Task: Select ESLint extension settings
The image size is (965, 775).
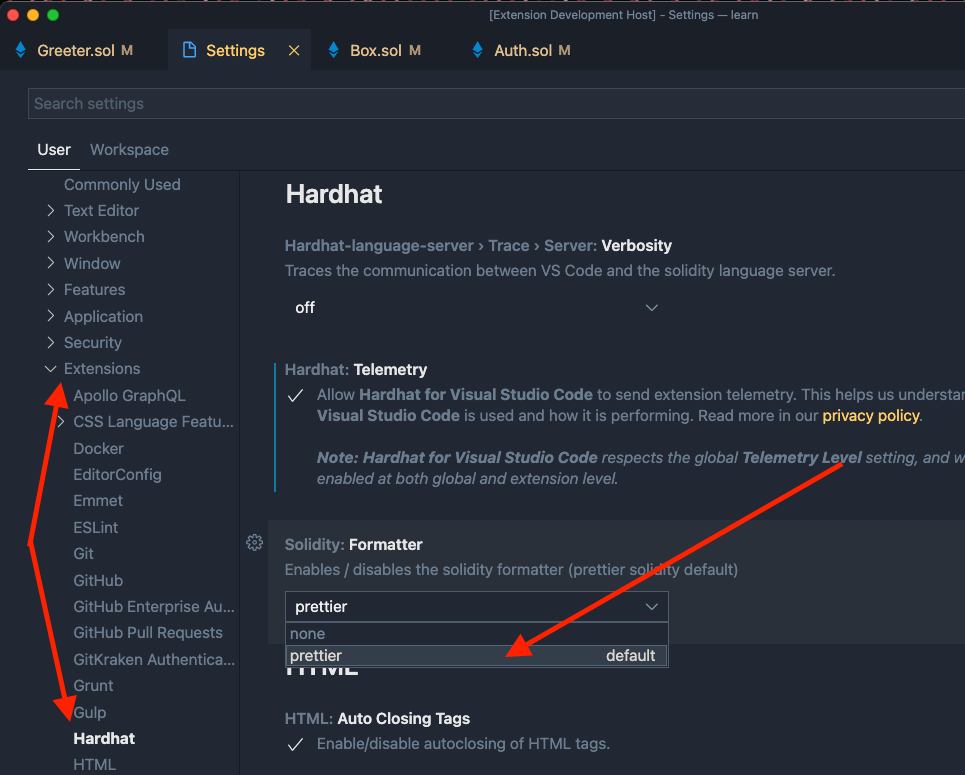Action: coord(95,528)
